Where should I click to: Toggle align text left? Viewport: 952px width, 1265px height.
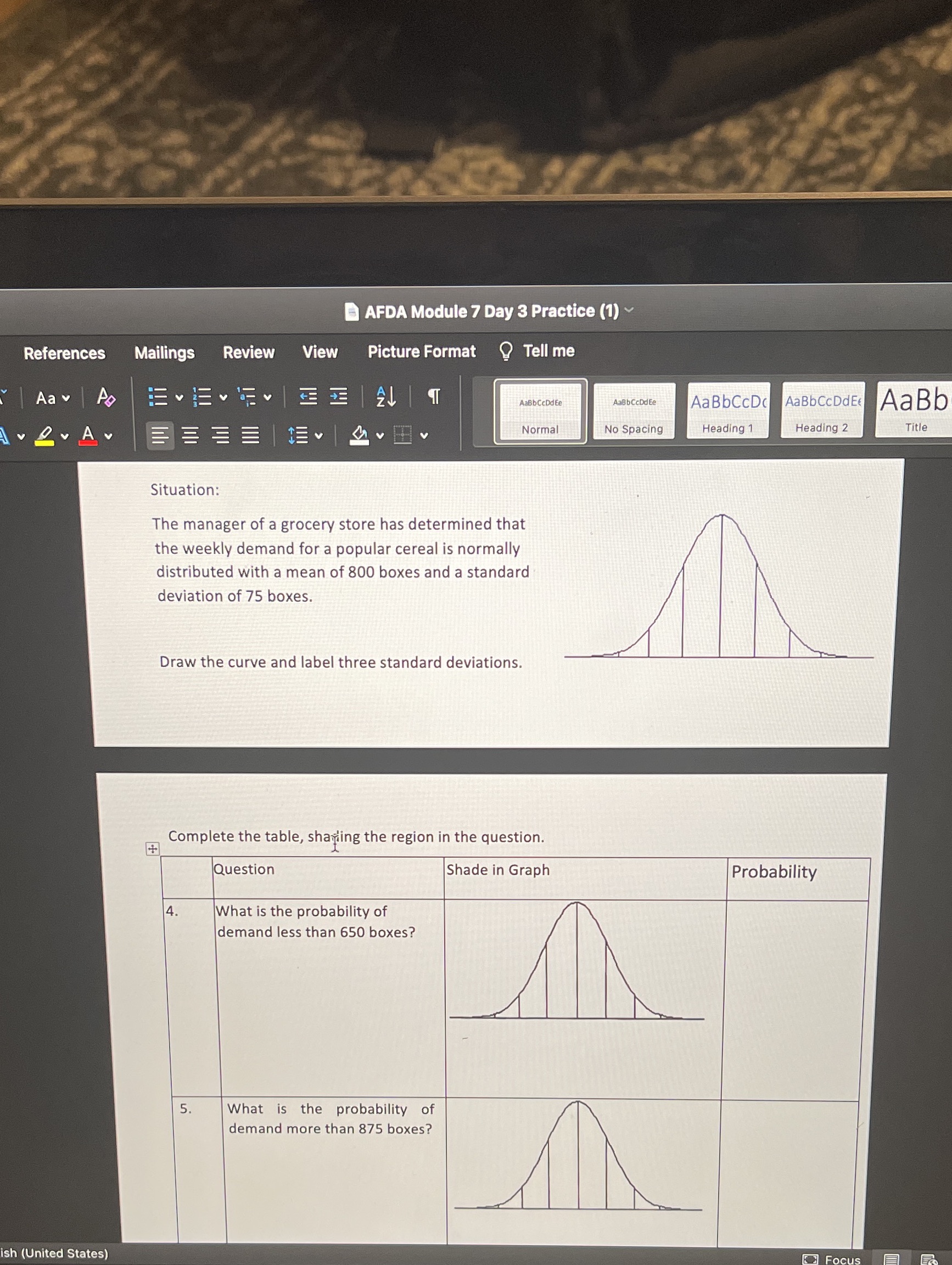point(160,436)
